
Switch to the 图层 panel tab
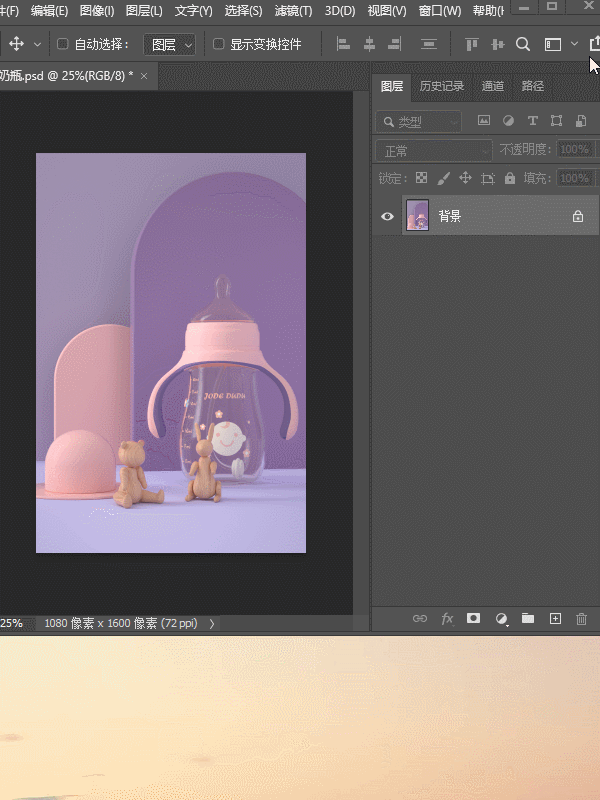coord(392,86)
